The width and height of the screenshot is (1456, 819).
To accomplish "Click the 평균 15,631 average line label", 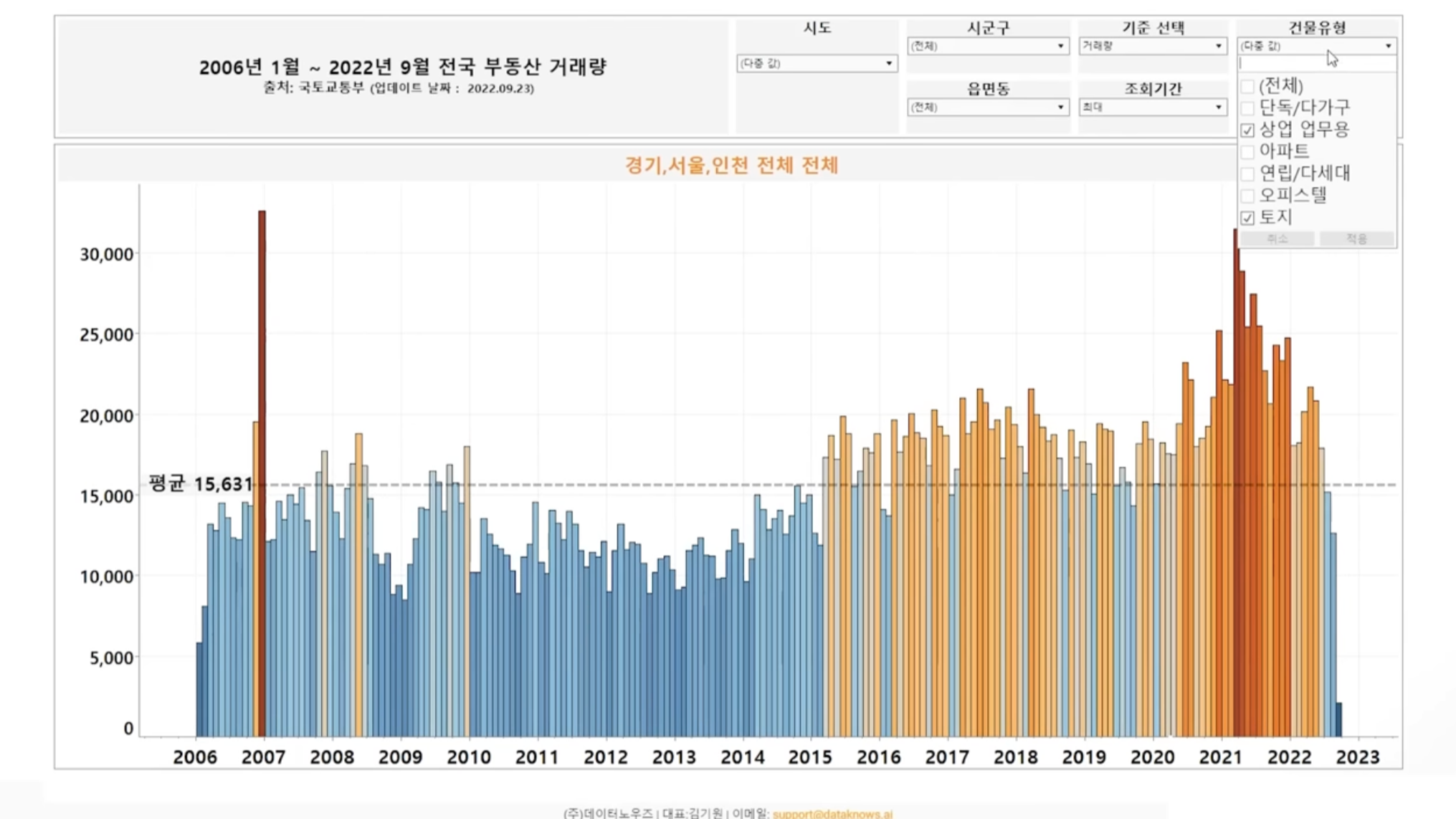I will point(201,484).
